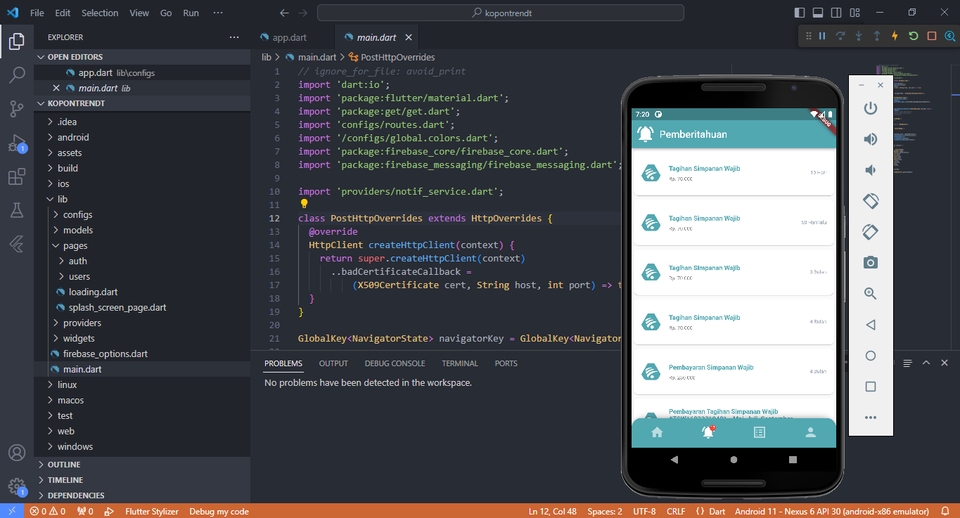
Task: Open the Manage gear icon
Action: (17, 487)
